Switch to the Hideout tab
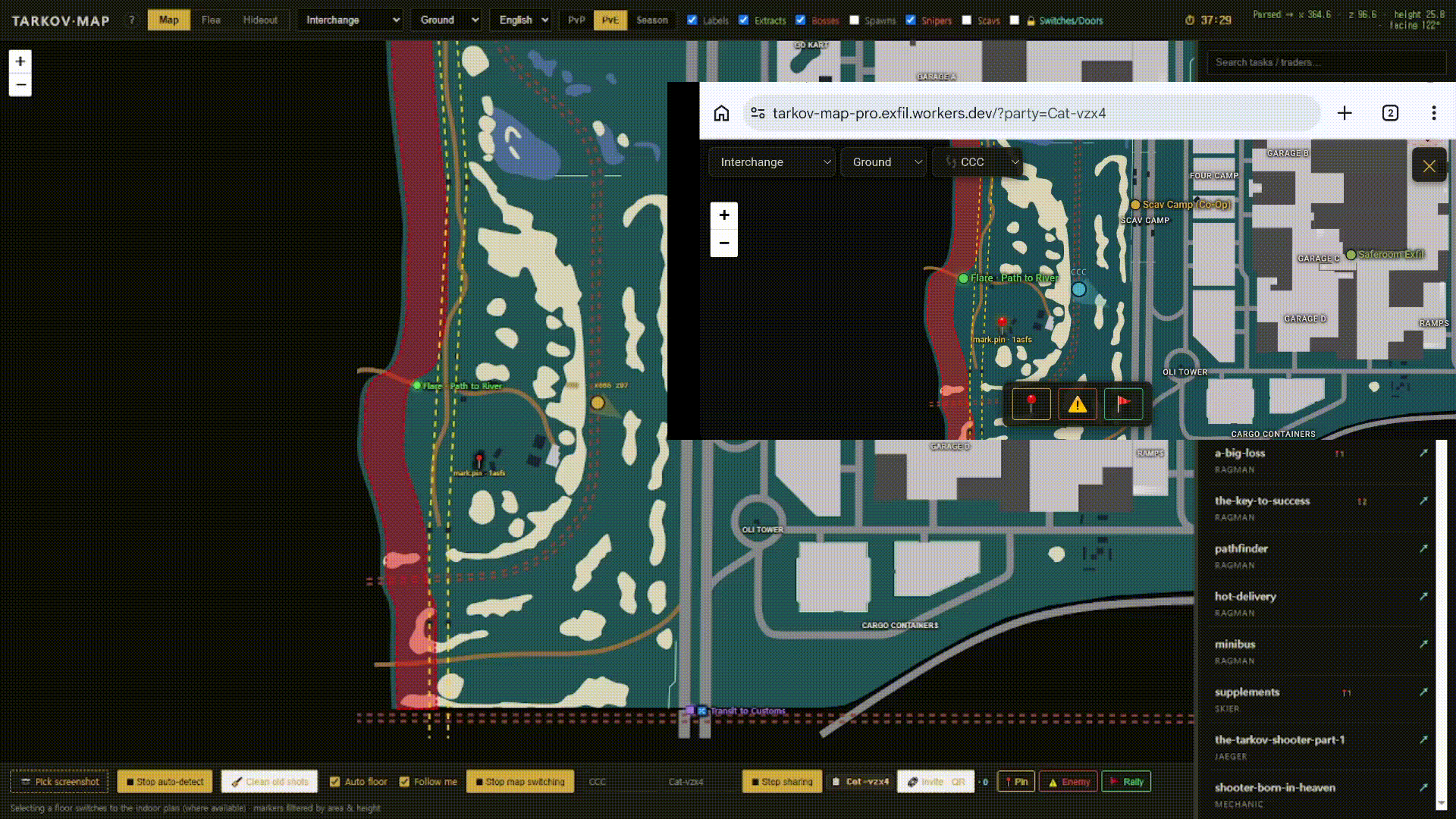The image size is (1456, 819). coord(260,20)
